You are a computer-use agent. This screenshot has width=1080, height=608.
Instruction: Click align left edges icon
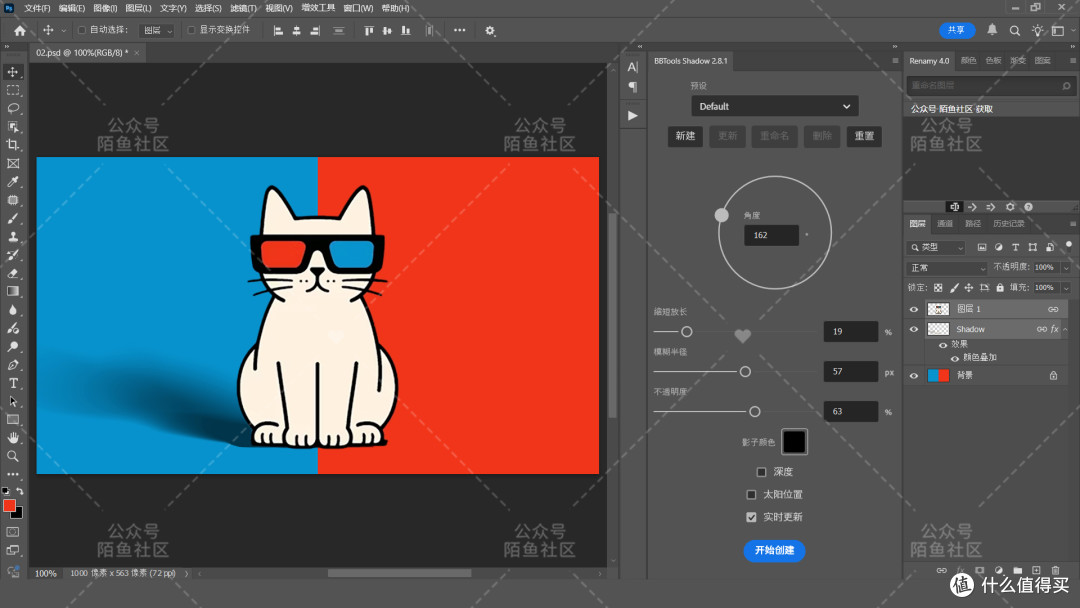coord(278,30)
